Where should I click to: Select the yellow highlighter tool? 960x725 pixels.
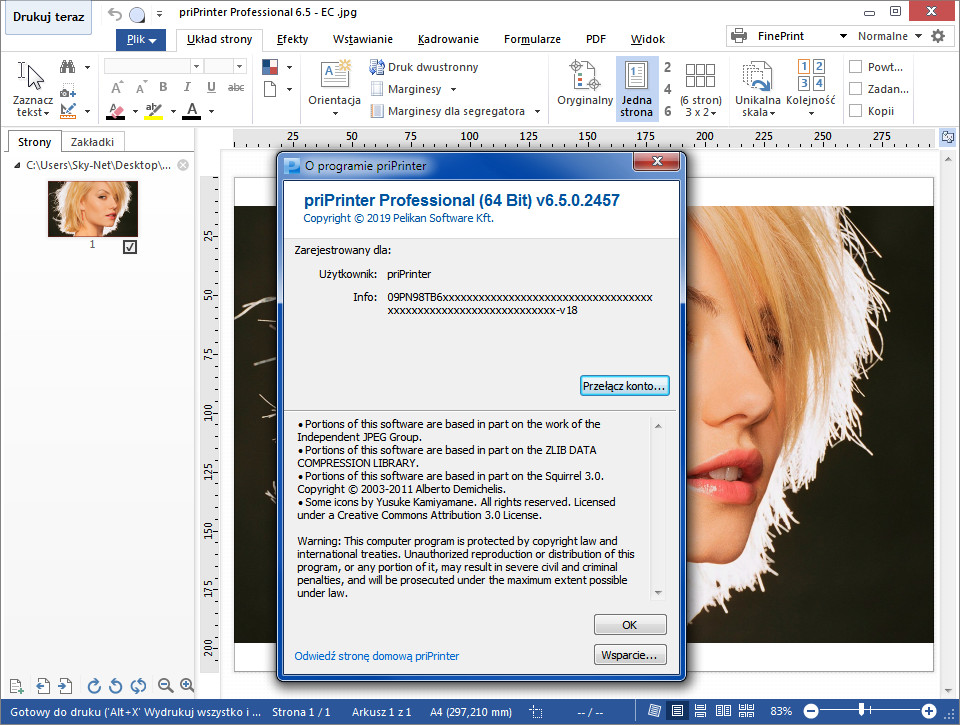tap(153, 111)
